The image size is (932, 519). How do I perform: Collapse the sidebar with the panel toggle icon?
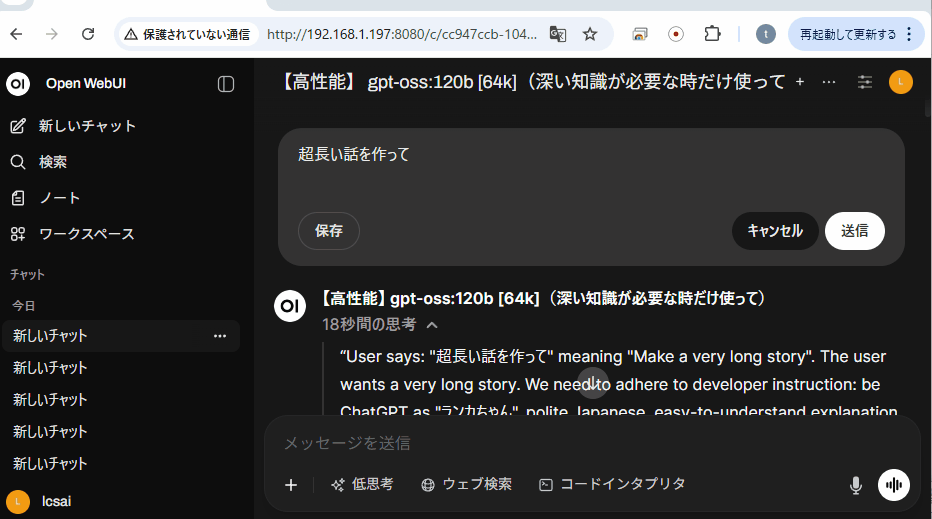point(226,84)
